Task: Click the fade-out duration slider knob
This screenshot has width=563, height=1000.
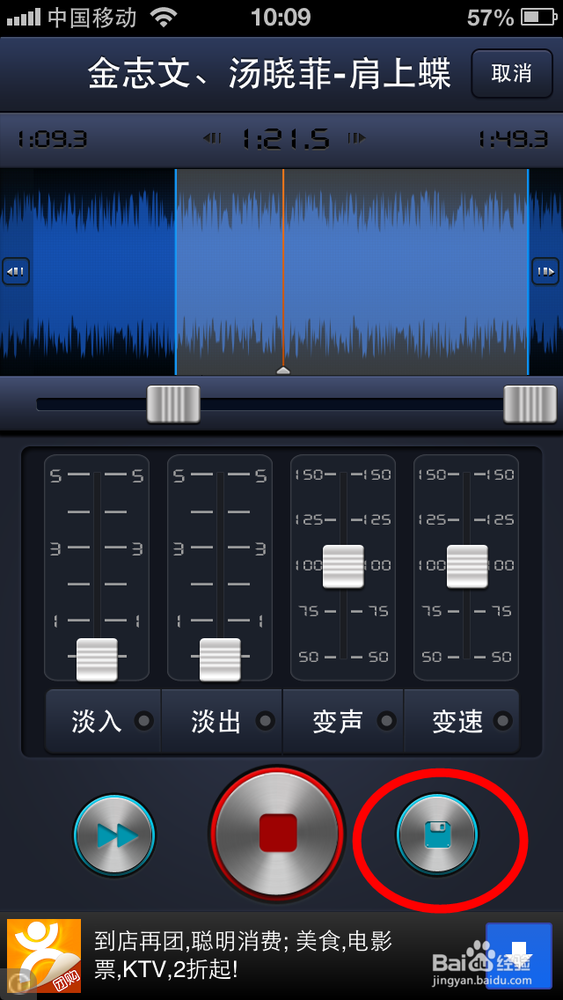Action: (220, 659)
